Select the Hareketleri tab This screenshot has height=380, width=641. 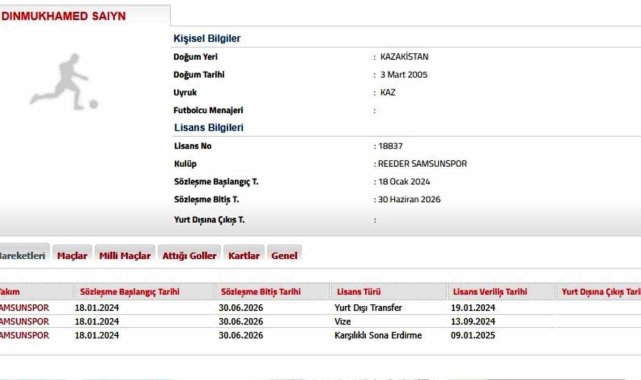(x=24, y=255)
